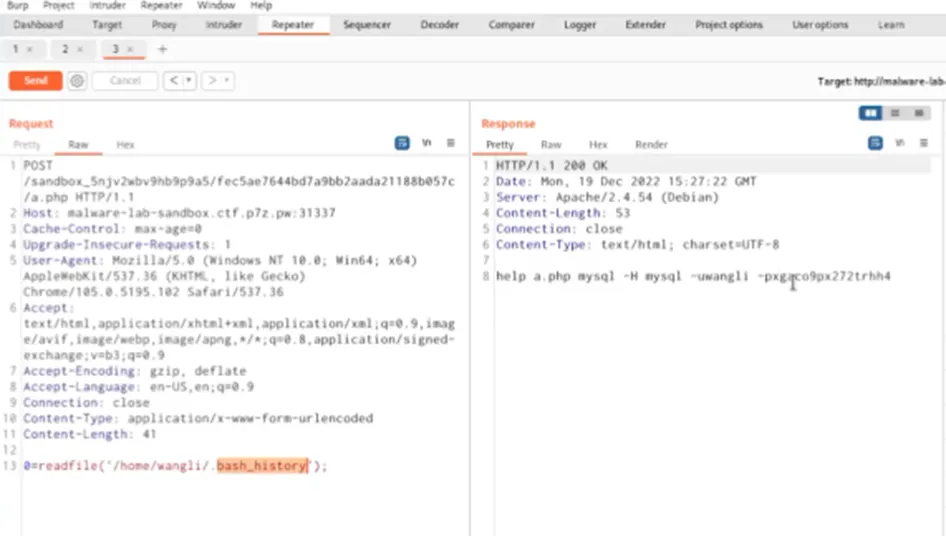Screen dimensions: 946x536
Task: Click the Cancel button
Action: point(125,80)
